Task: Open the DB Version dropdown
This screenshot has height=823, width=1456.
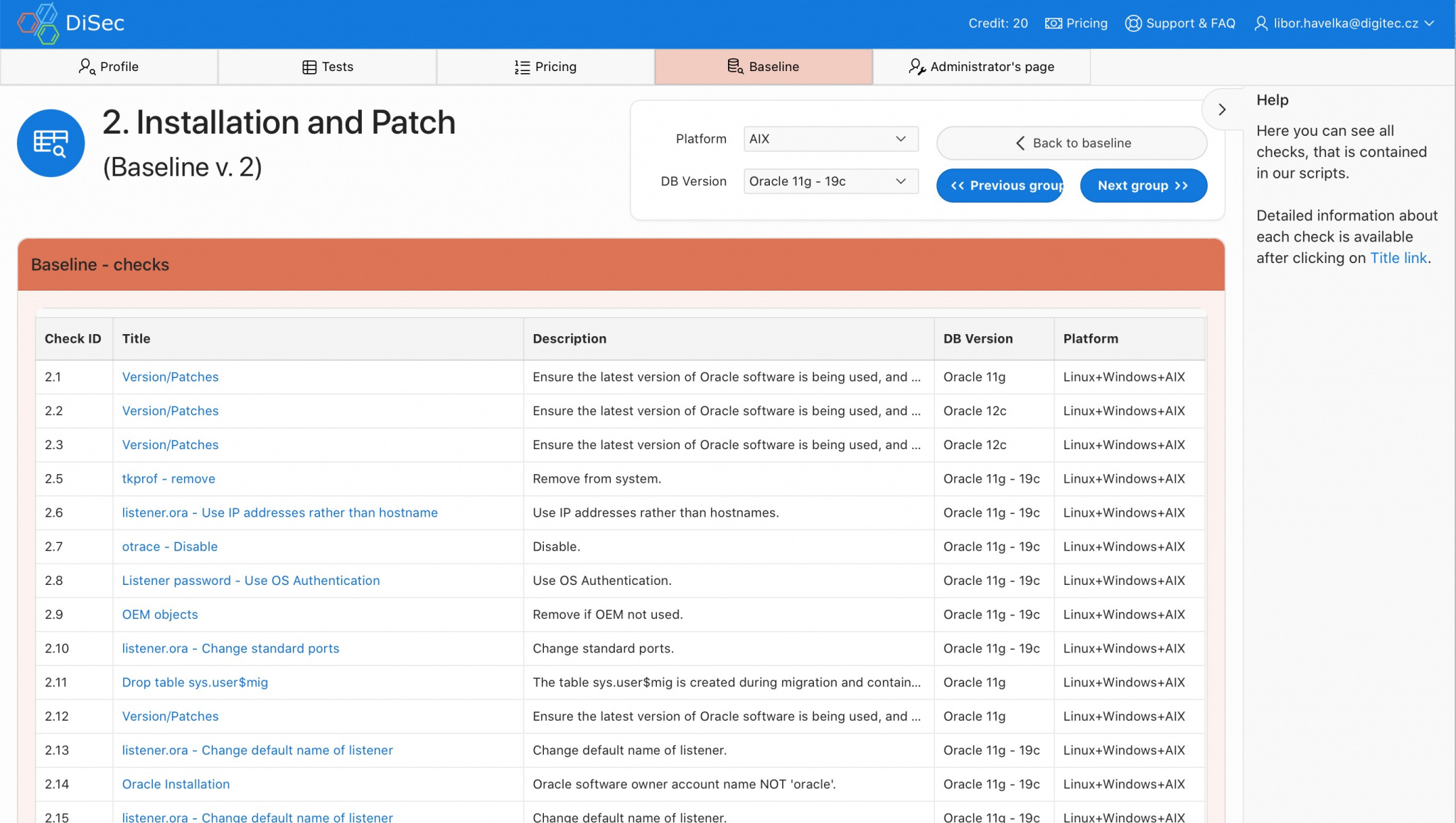Action: point(830,181)
